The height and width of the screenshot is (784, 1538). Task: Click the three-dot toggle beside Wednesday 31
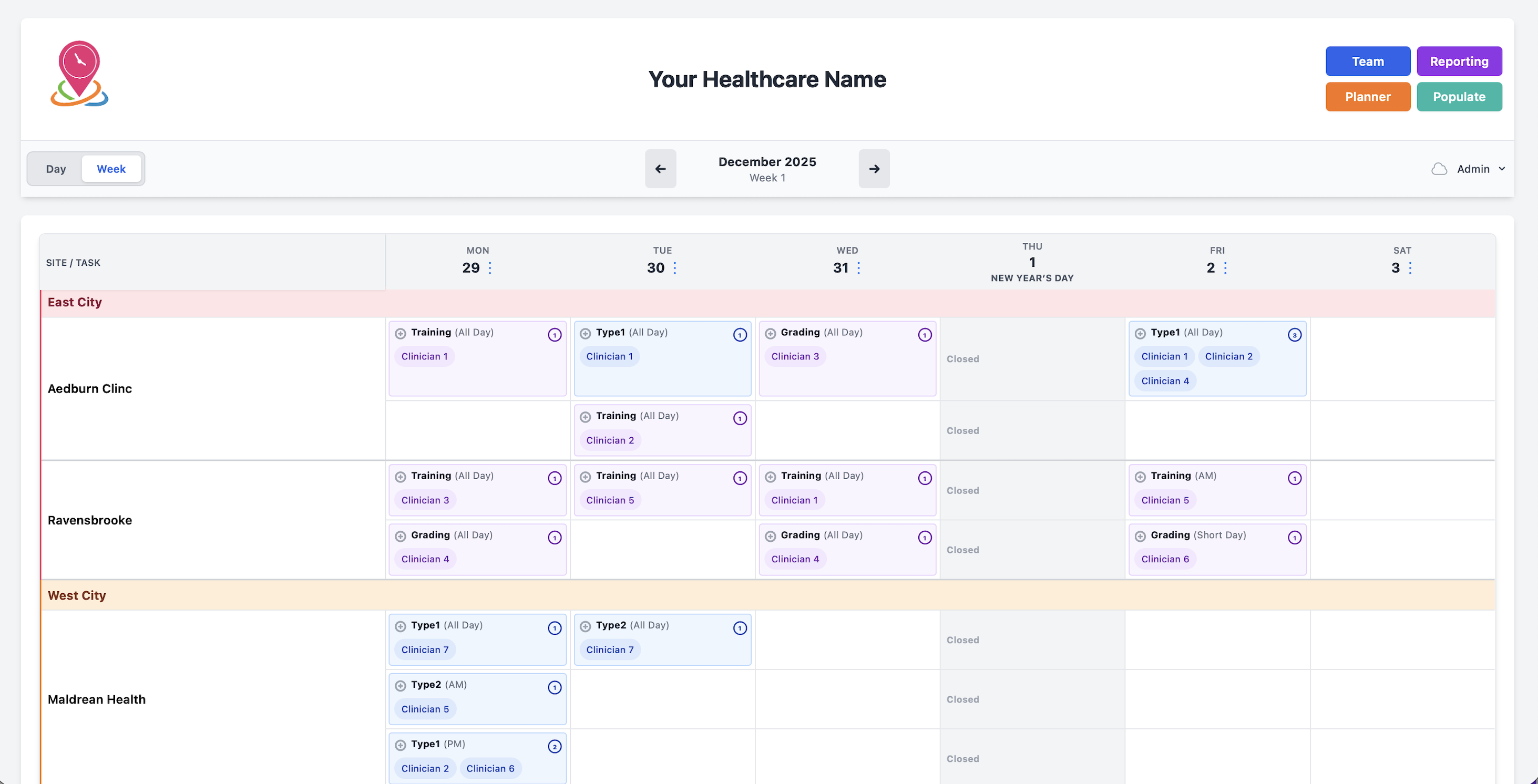pyautogui.click(x=859, y=268)
